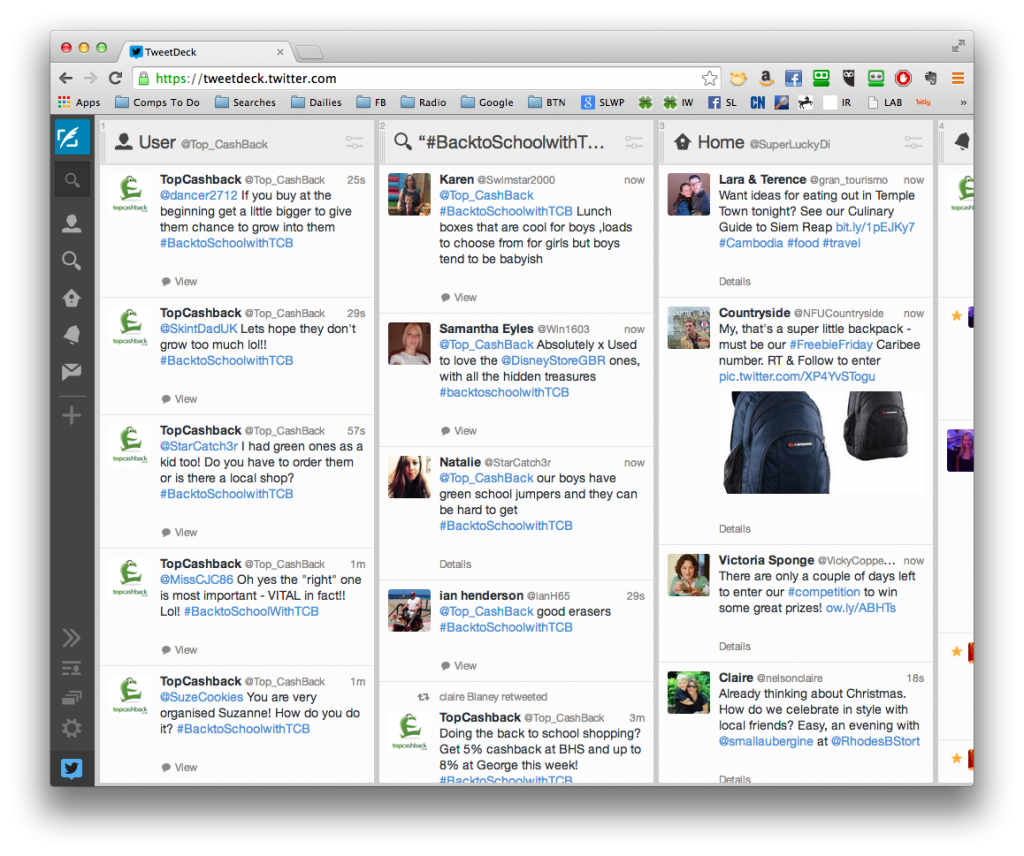Open the stacked columns icon in the sidebar
This screenshot has width=1024, height=856.
click(x=71, y=698)
